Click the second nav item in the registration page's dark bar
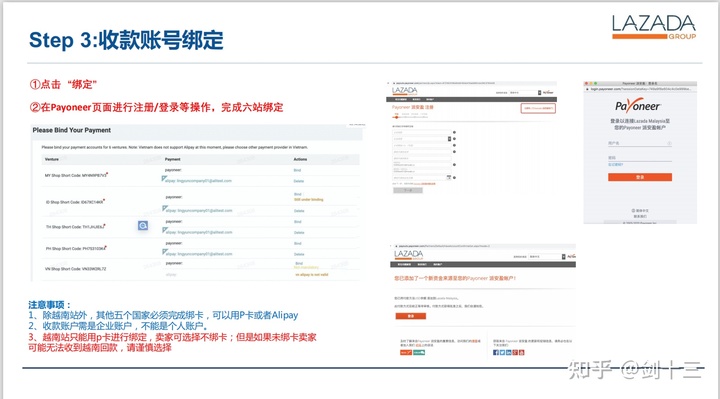 pyautogui.click(x=416, y=99)
